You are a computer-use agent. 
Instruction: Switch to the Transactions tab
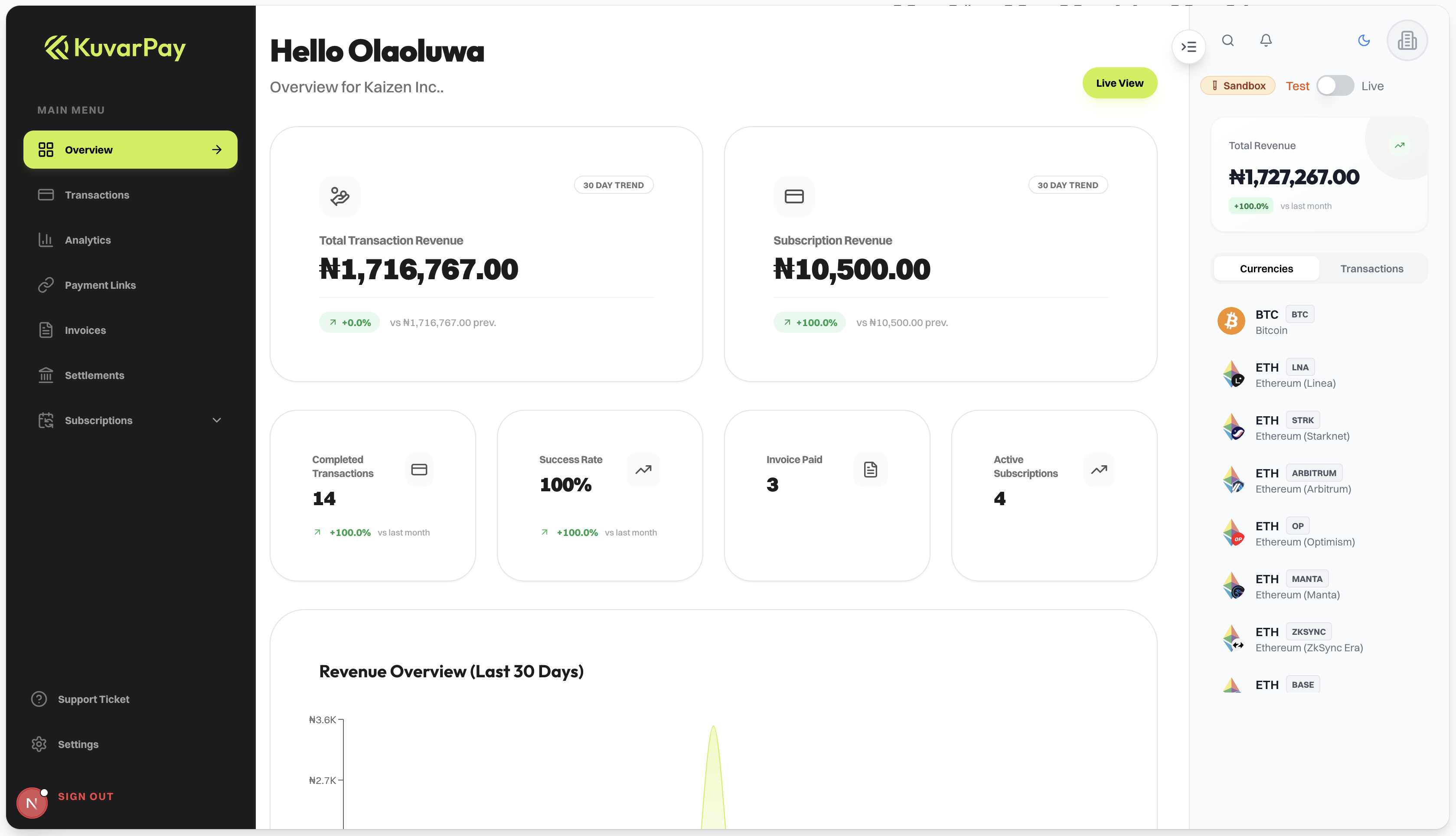tap(1371, 269)
